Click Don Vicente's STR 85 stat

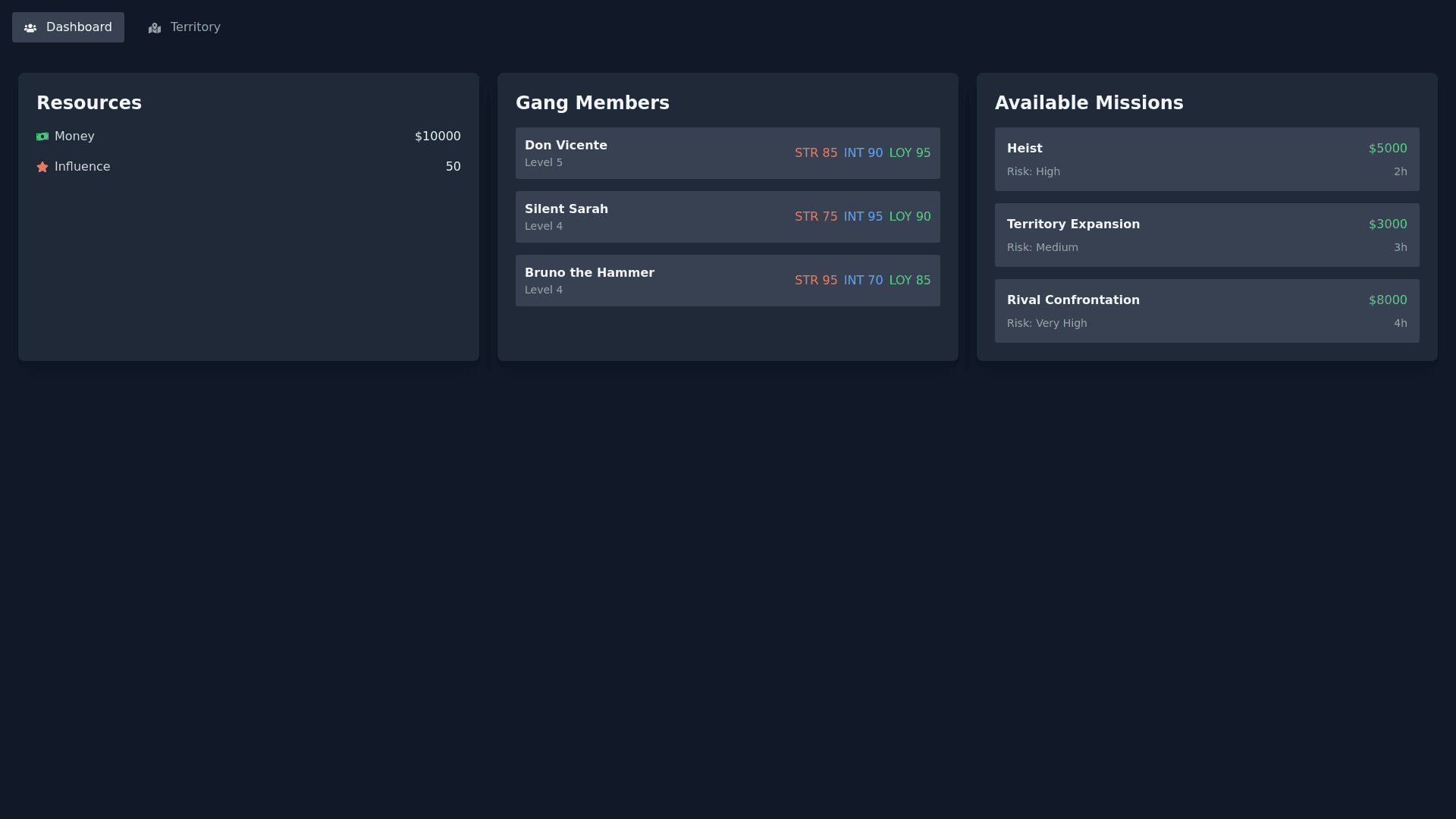816,153
